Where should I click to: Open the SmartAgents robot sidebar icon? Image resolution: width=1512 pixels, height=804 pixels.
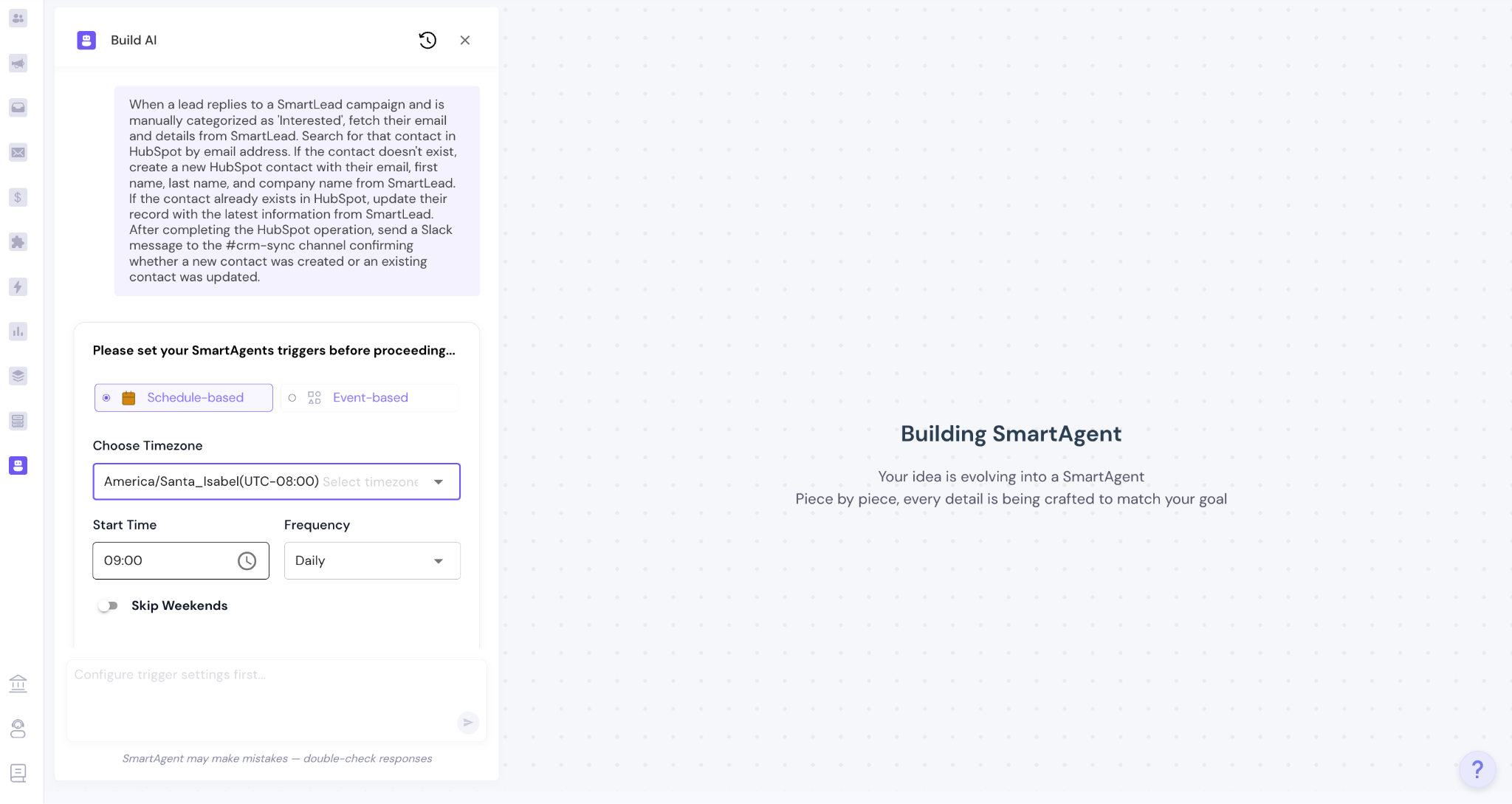pyautogui.click(x=18, y=465)
